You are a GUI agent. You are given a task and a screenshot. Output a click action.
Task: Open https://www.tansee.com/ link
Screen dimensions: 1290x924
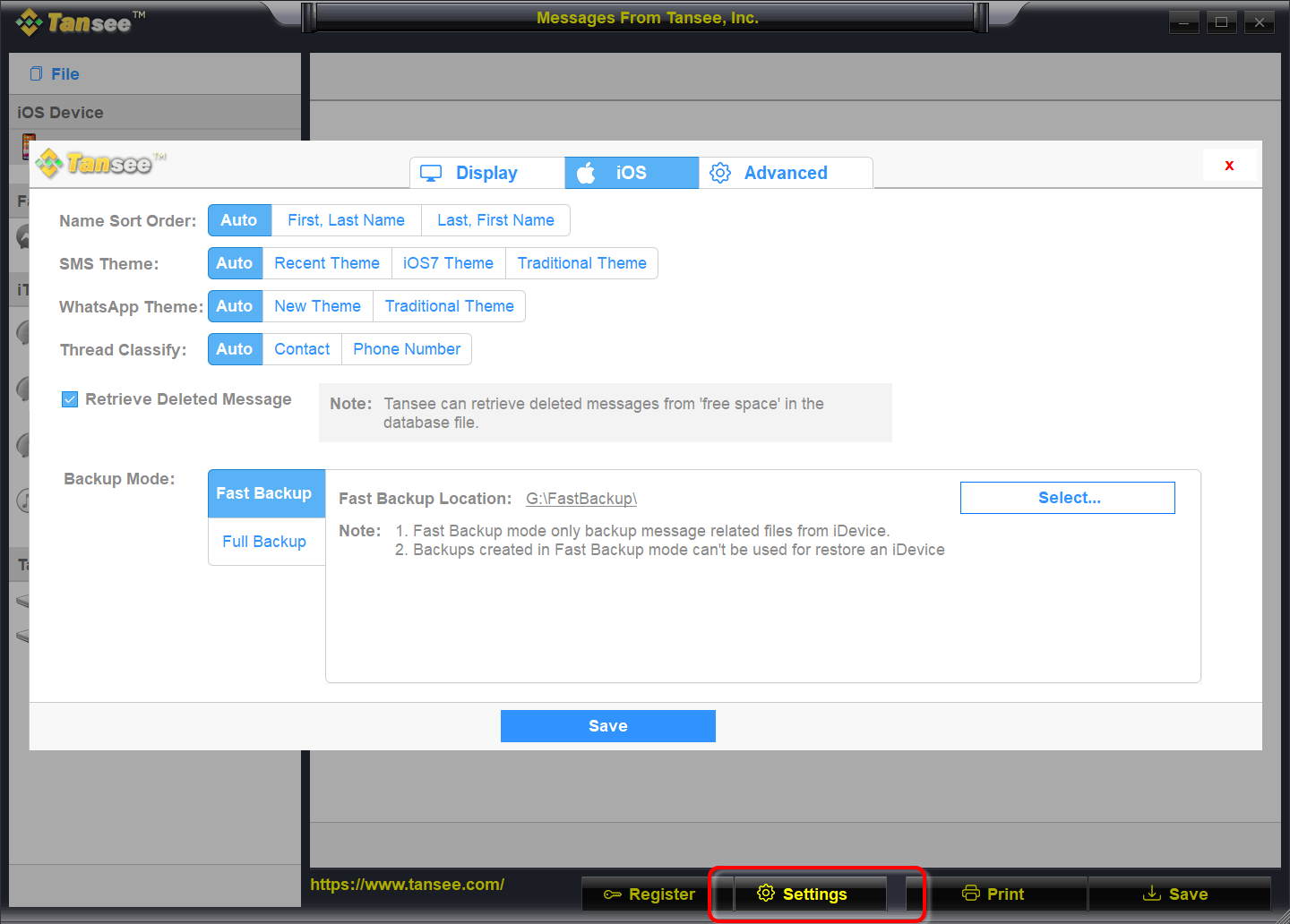pos(407,885)
